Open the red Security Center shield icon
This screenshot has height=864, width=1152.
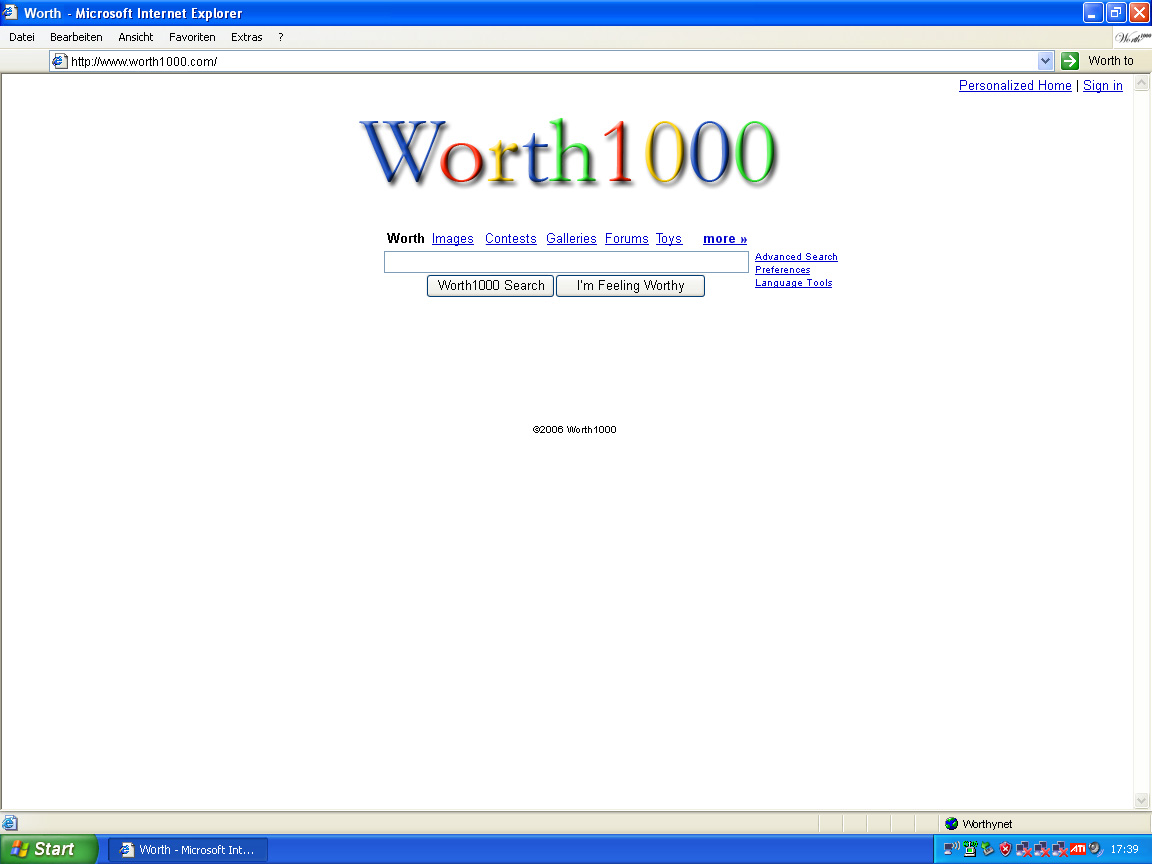(1005, 849)
